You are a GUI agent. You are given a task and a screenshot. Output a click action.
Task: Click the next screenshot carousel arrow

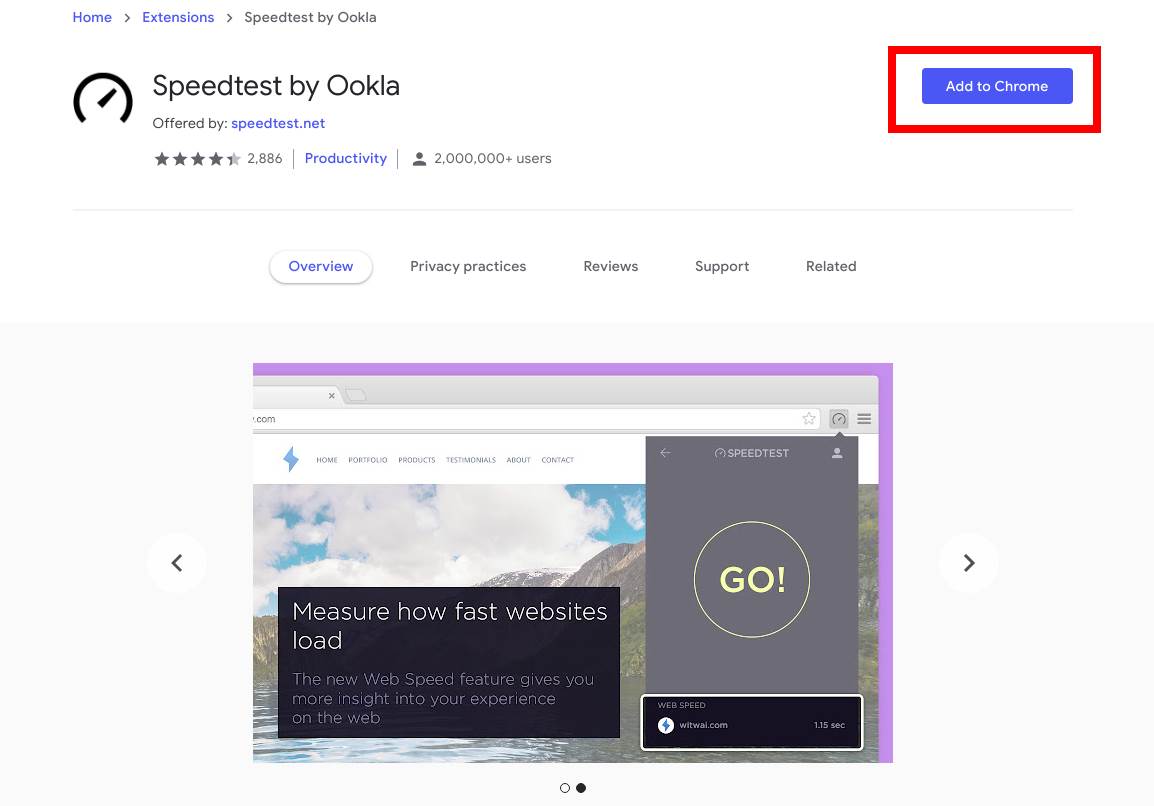tap(968, 562)
